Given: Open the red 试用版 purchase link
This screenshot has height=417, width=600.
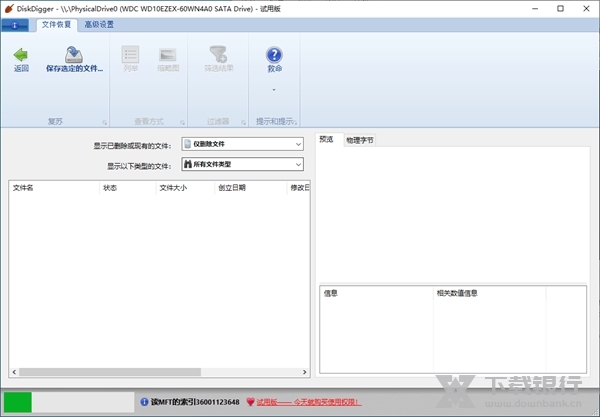Looking at the screenshot, I should point(308,402).
